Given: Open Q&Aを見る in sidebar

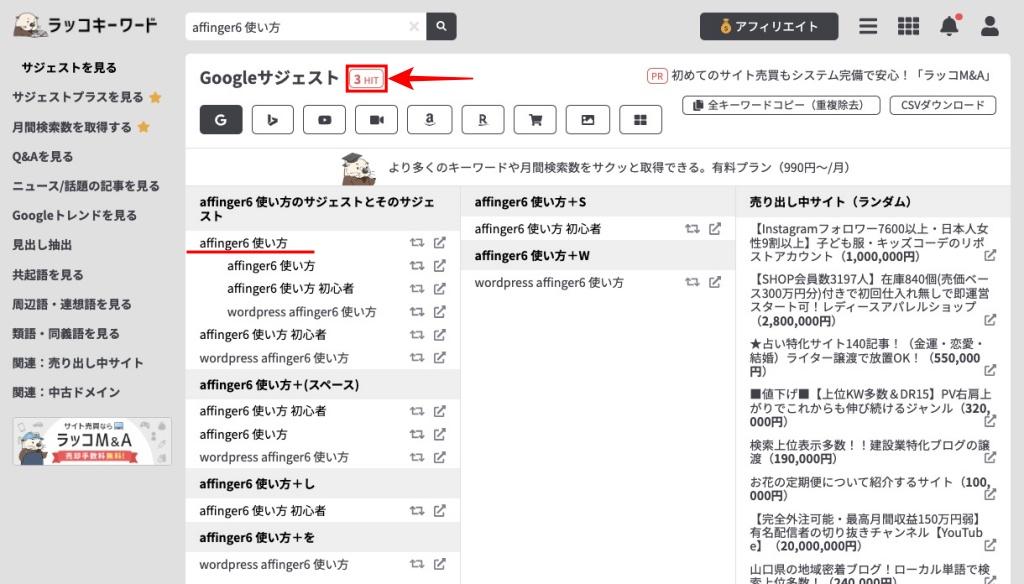Looking at the screenshot, I should (42, 156).
